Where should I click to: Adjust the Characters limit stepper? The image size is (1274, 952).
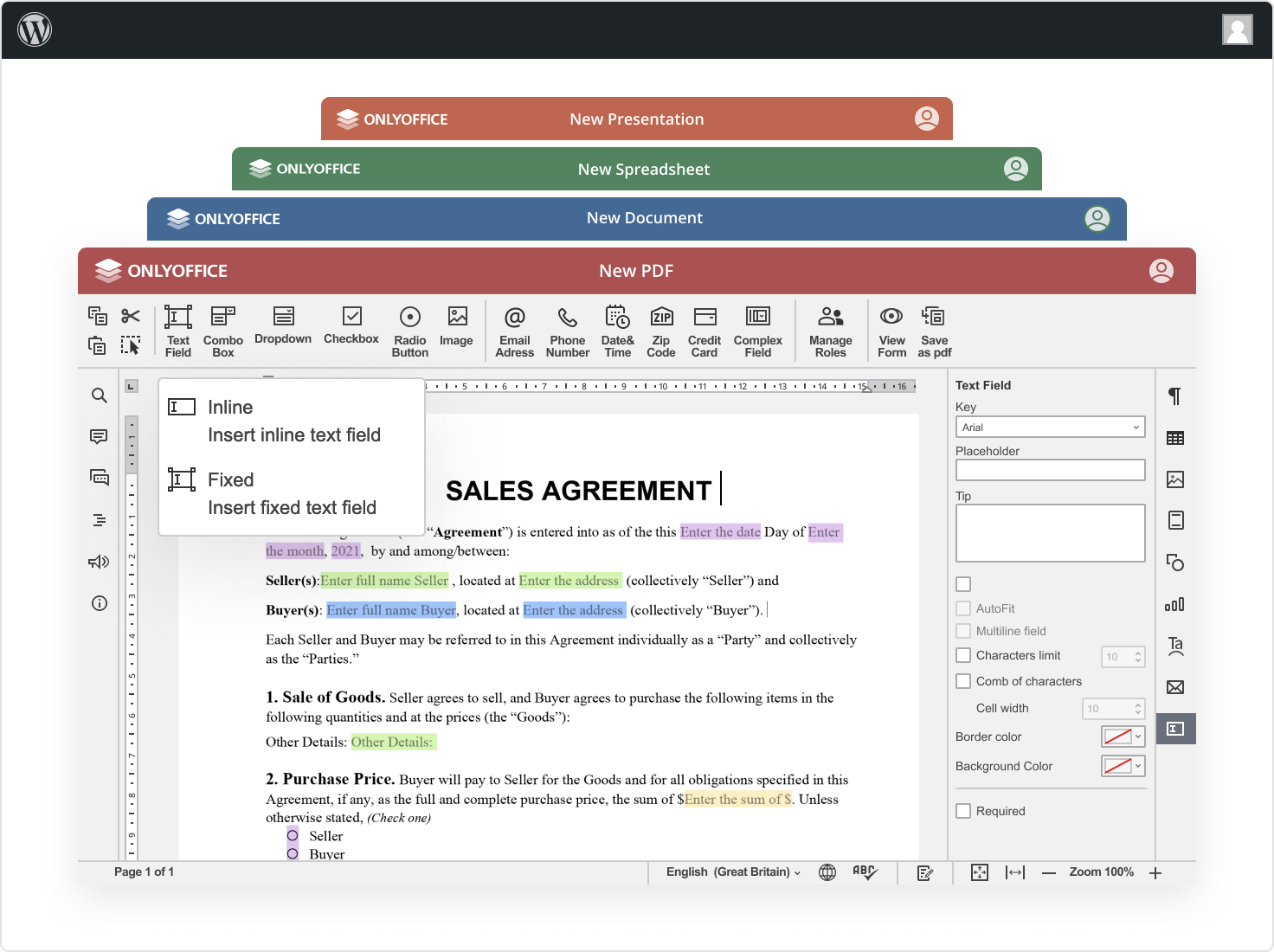1138,657
